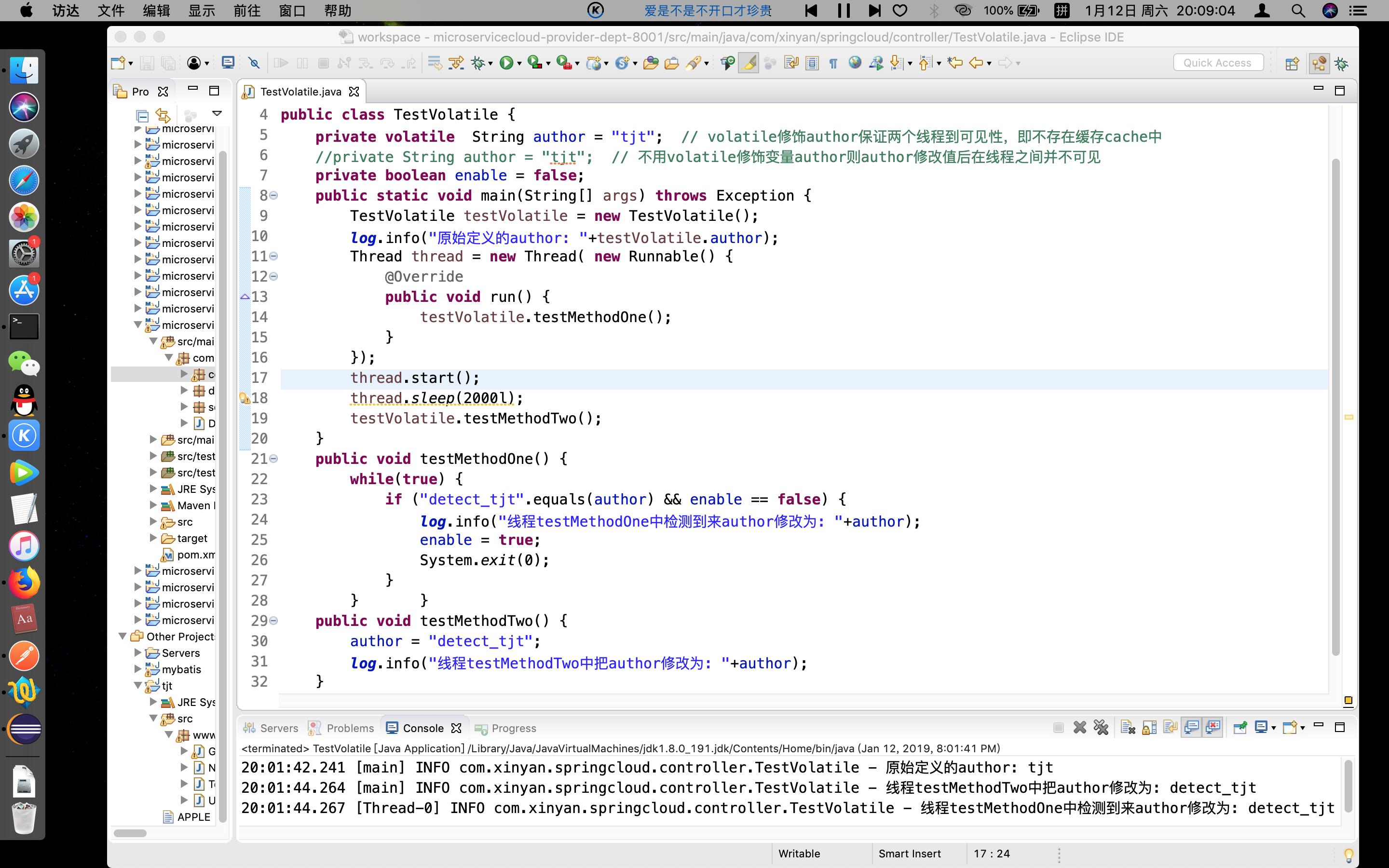The image size is (1389, 868).
Task: Toggle Link with Editor in Project Explorer
Action: click(163, 115)
